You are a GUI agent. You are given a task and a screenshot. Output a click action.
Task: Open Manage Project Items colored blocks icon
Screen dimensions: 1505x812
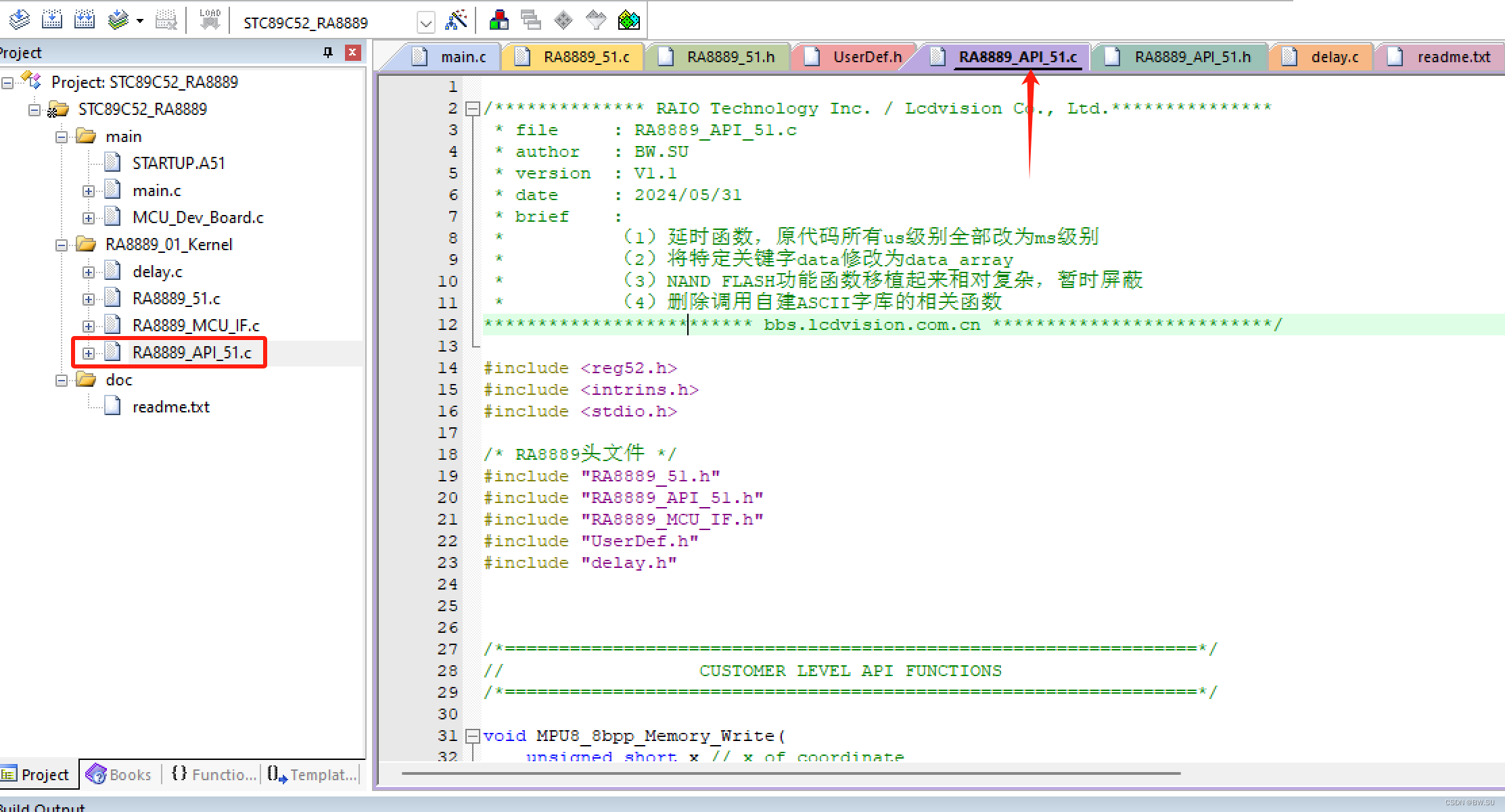499,20
